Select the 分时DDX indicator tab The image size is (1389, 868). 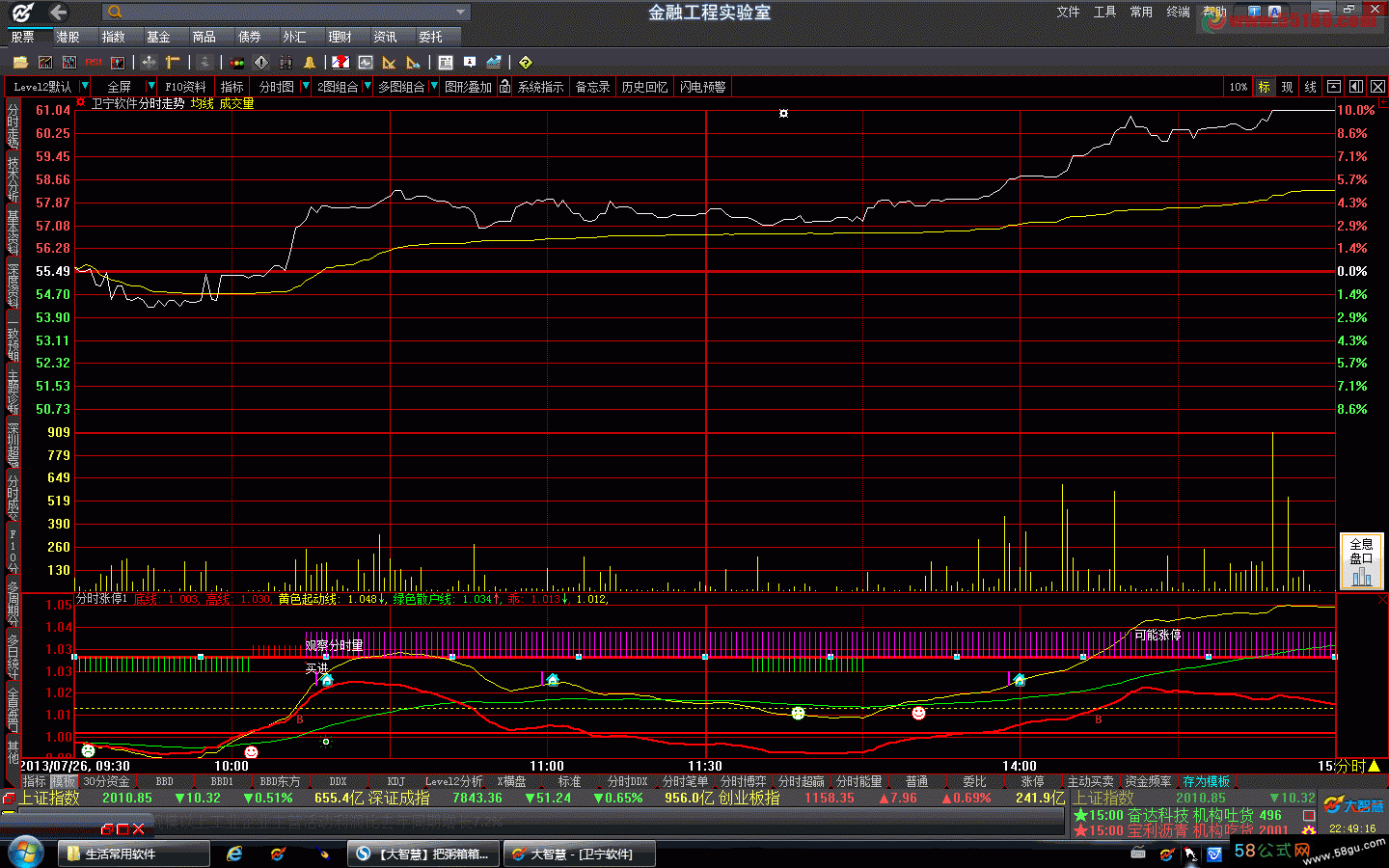627,782
